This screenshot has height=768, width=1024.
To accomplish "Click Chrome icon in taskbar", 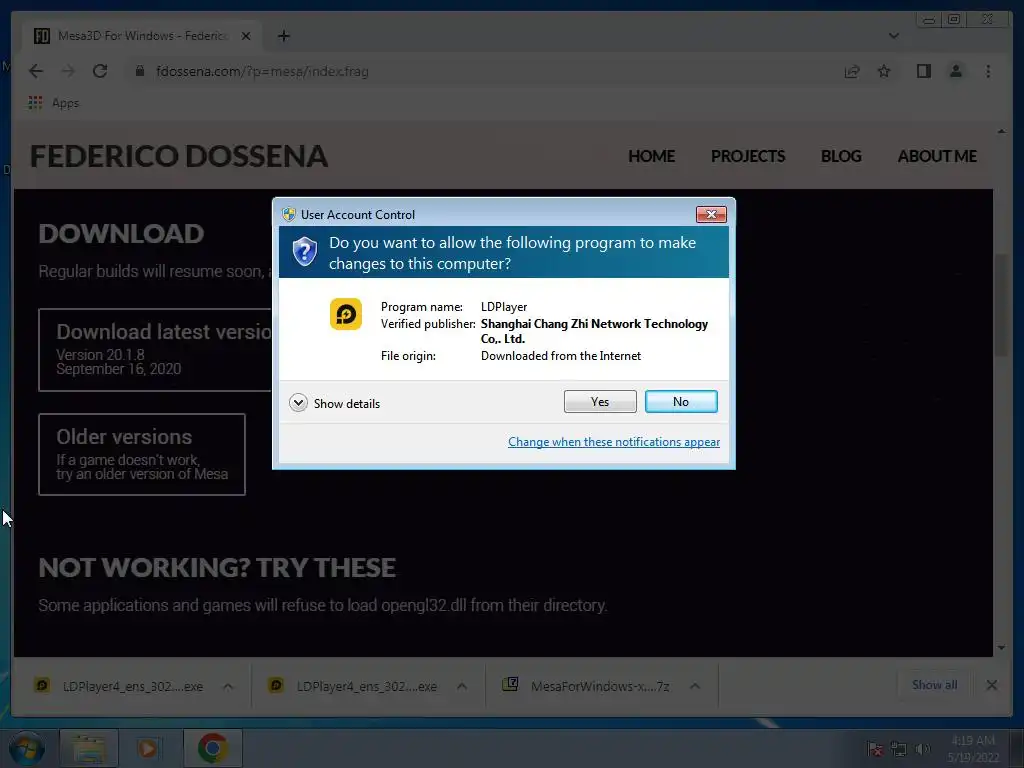I will (x=212, y=748).
